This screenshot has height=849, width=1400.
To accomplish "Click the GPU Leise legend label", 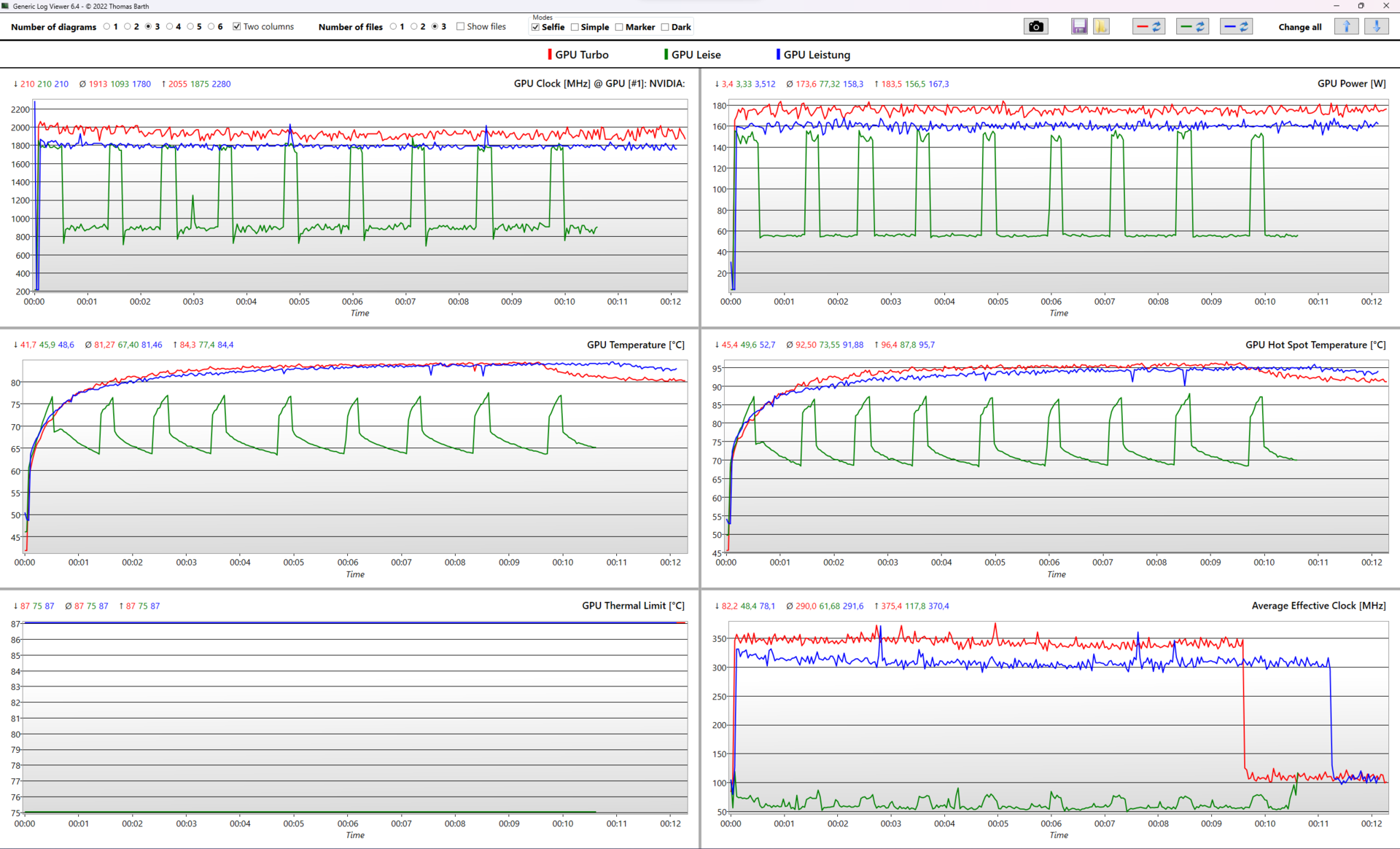I will point(696,55).
